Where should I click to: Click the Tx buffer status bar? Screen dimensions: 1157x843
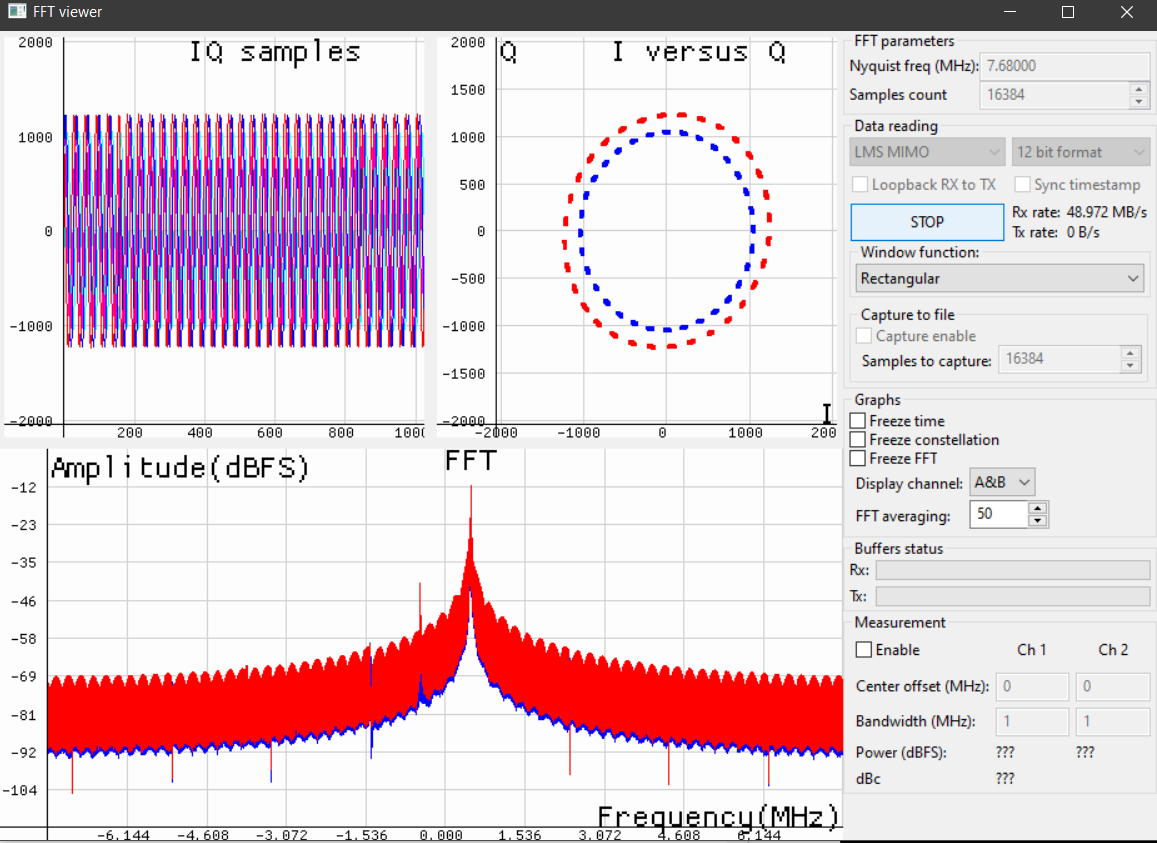coord(1012,597)
